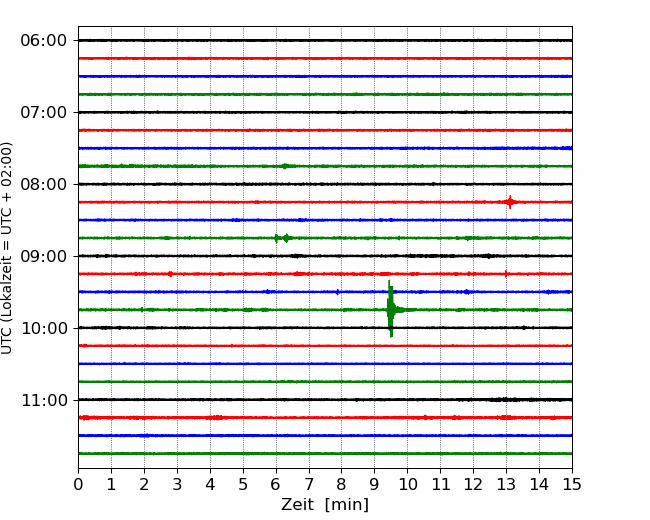The height and width of the screenshot is (520, 650).
Task: Click the 07:00 y-axis time label
Action: (44, 112)
